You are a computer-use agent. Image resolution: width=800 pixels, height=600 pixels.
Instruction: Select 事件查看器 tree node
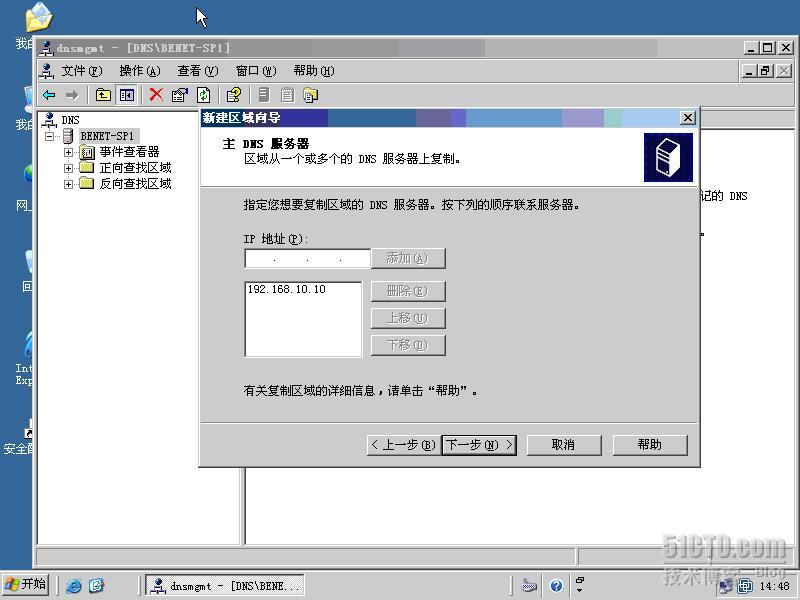coord(129,152)
